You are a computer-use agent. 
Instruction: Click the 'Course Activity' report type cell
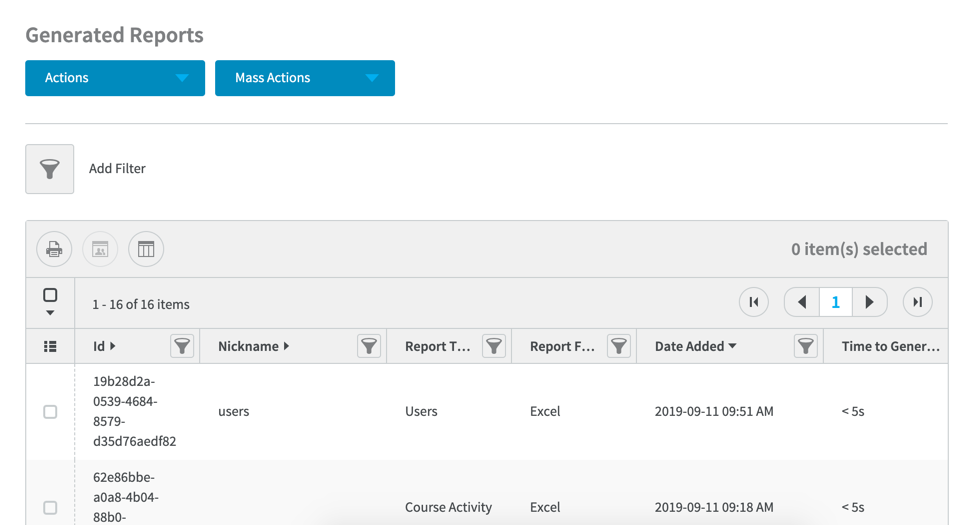click(x=448, y=508)
